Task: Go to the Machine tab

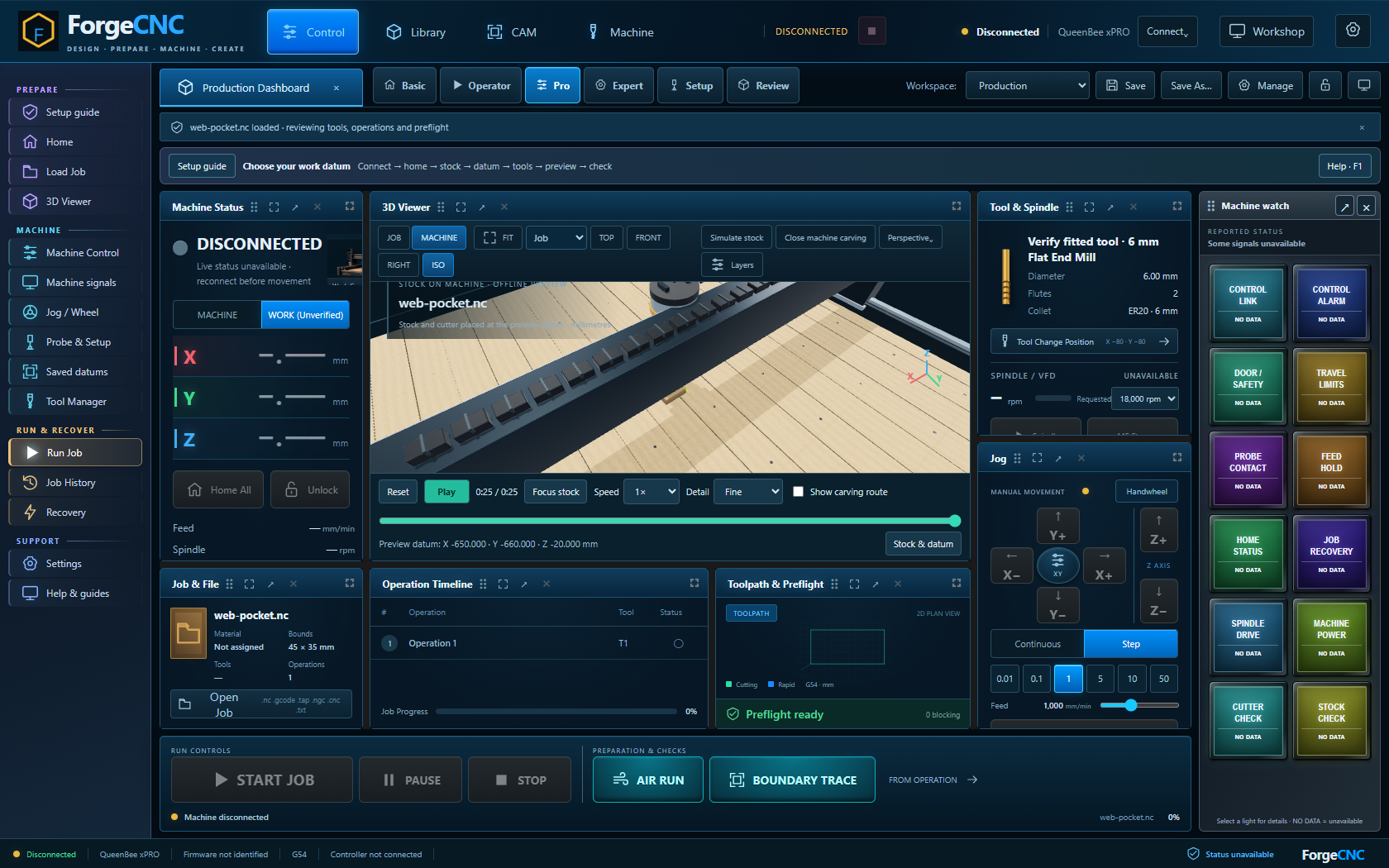Action: point(620,32)
